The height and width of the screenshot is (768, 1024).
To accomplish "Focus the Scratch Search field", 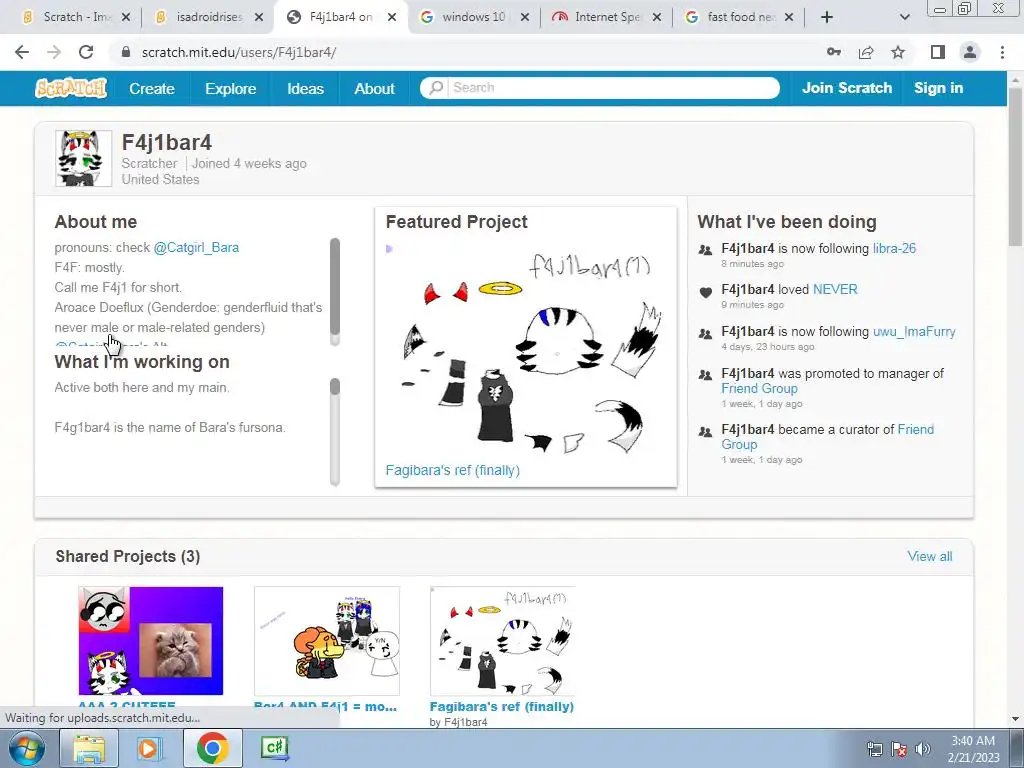I will coord(600,88).
